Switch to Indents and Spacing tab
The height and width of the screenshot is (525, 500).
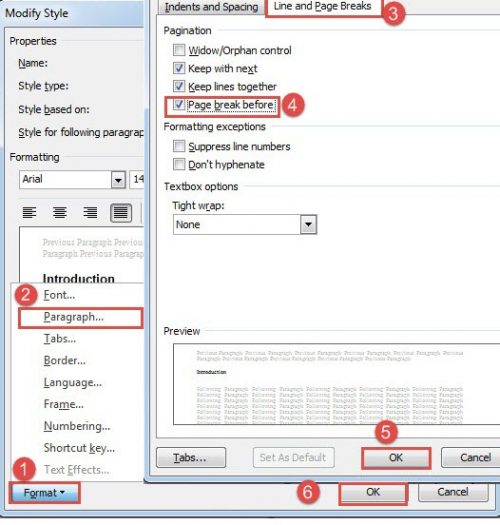point(211,7)
